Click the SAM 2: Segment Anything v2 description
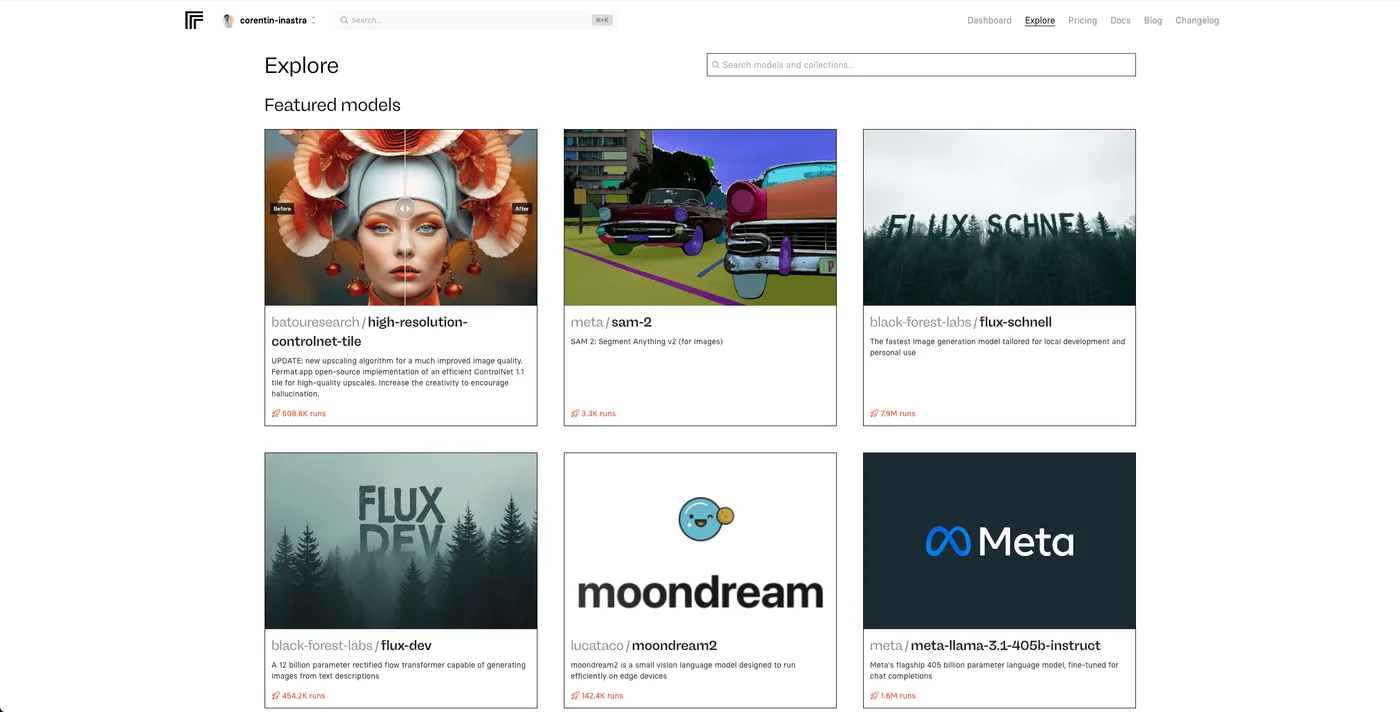This screenshot has height=712, width=1400. [647, 342]
